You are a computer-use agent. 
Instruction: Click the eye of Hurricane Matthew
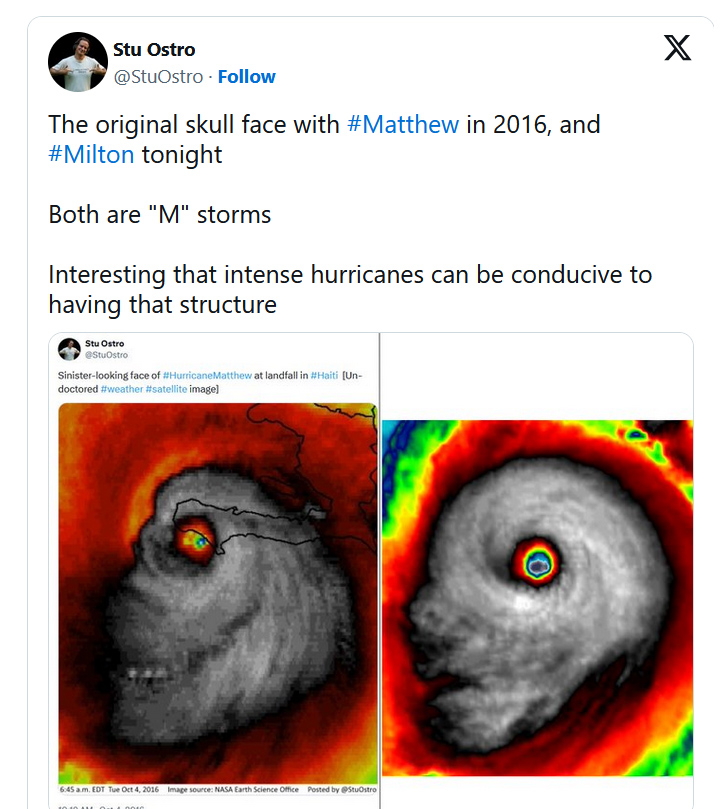(x=196, y=541)
